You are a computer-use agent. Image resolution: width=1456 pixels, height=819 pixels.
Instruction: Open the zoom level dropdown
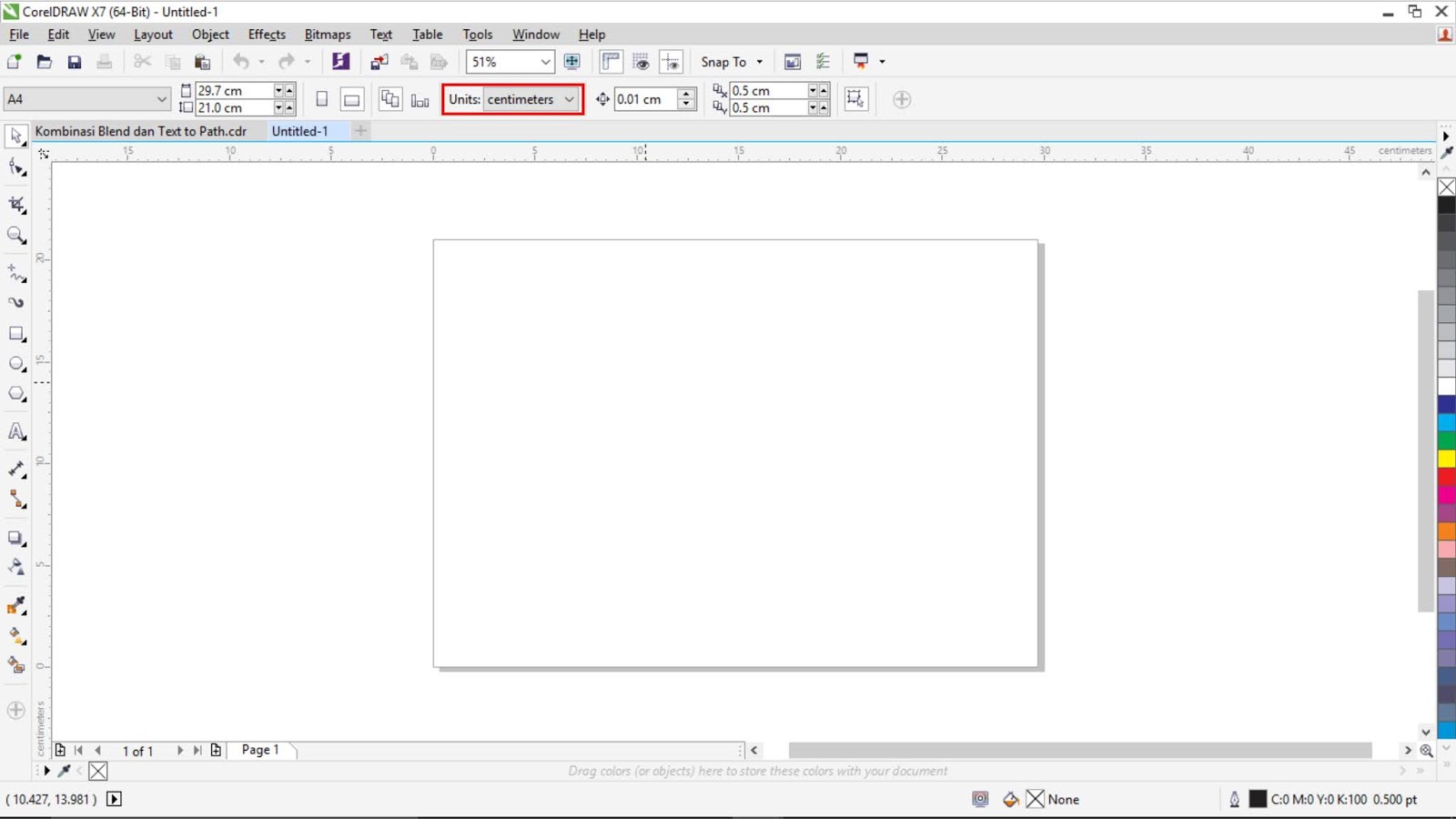pos(544,61)
